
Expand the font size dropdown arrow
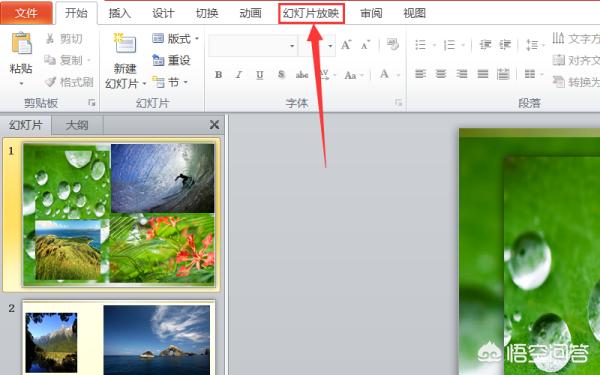click(330, 46)
